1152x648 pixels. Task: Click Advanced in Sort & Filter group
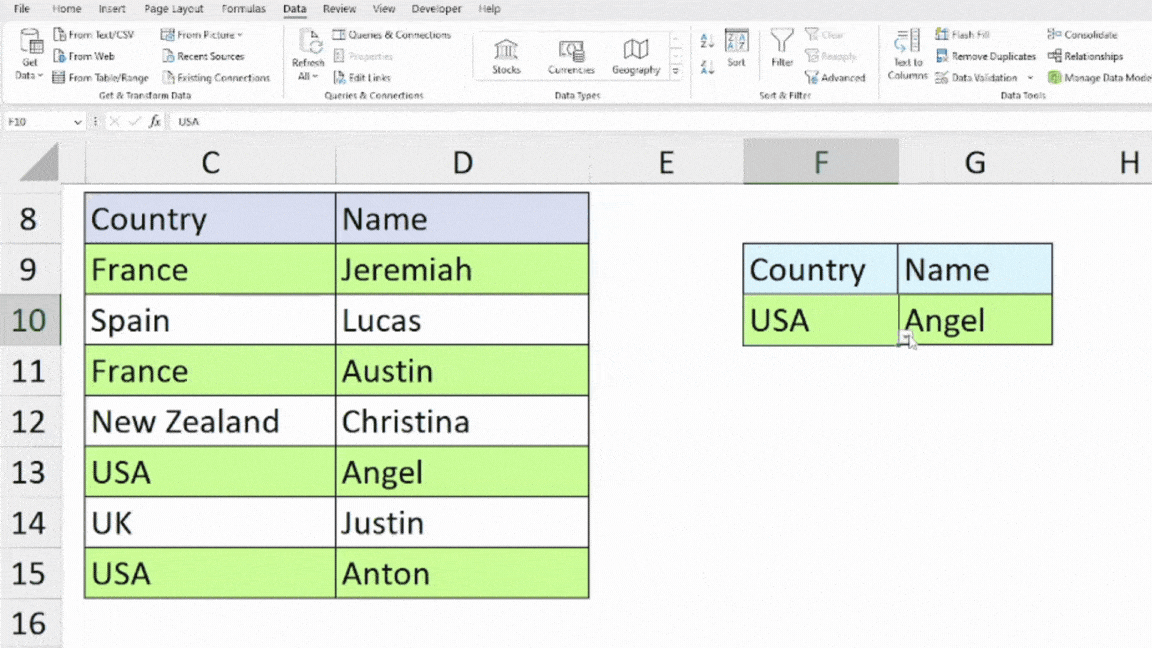pyautogui.click(x=836, y=77)
